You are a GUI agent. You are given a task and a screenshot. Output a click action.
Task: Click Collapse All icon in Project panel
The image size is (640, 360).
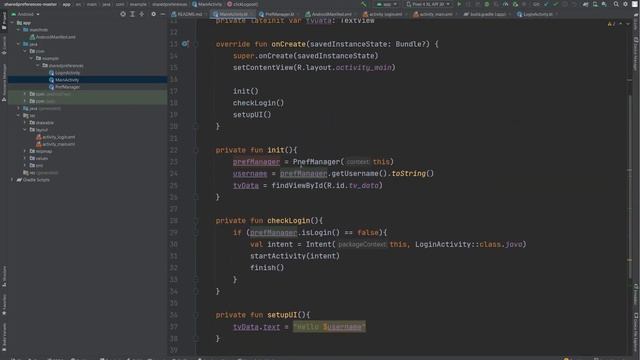click(142, 14)
